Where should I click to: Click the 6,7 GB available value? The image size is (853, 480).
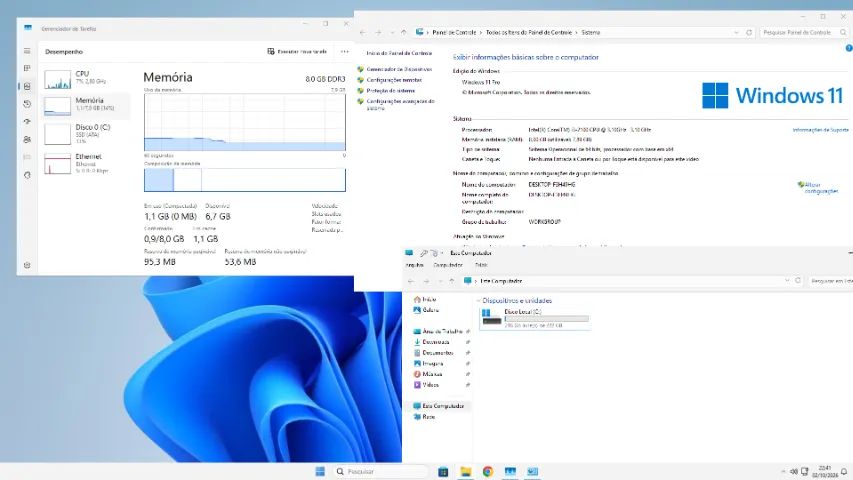pyautogui.click(x=218, y=217)
